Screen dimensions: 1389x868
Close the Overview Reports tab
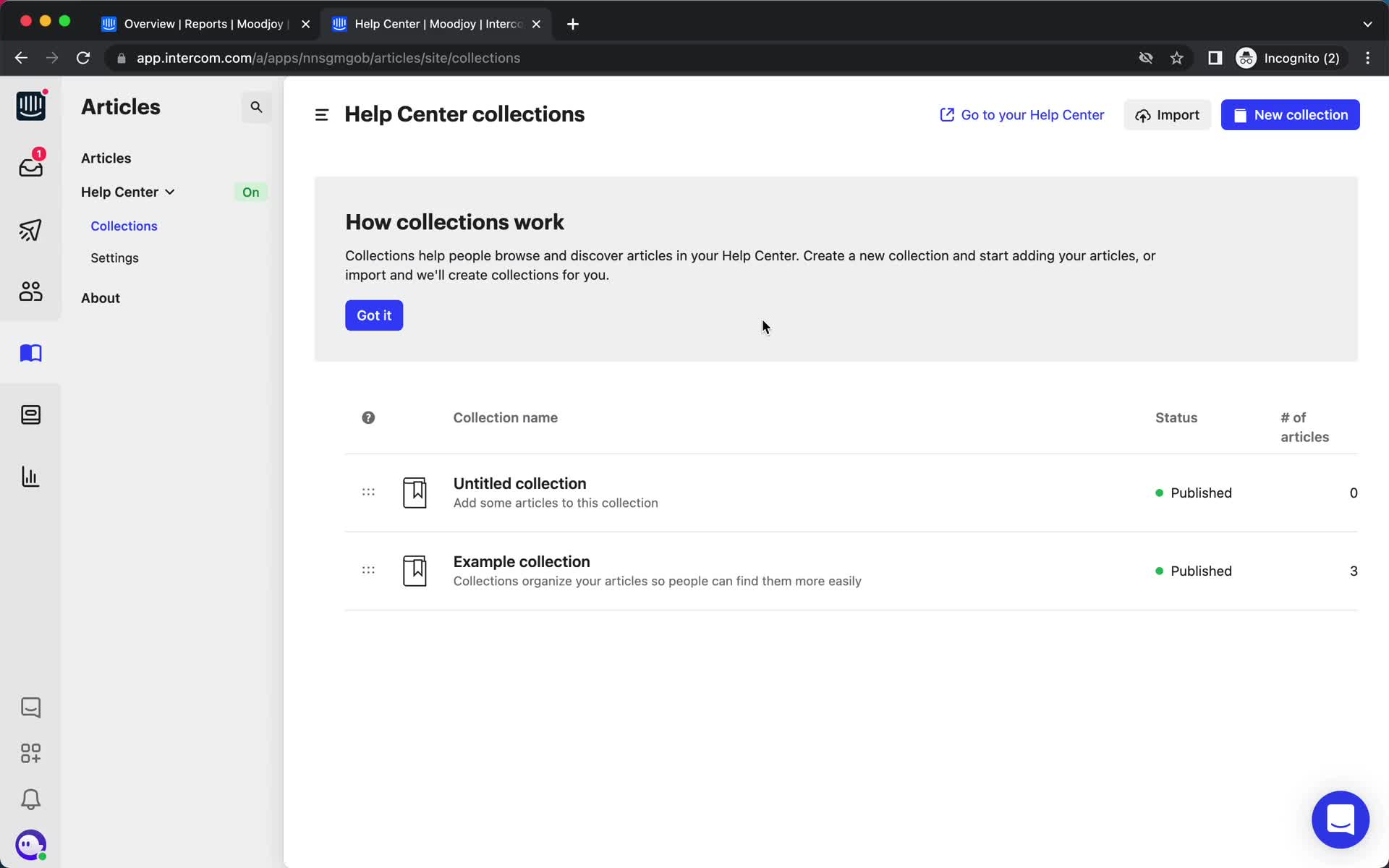click(306, 24)
